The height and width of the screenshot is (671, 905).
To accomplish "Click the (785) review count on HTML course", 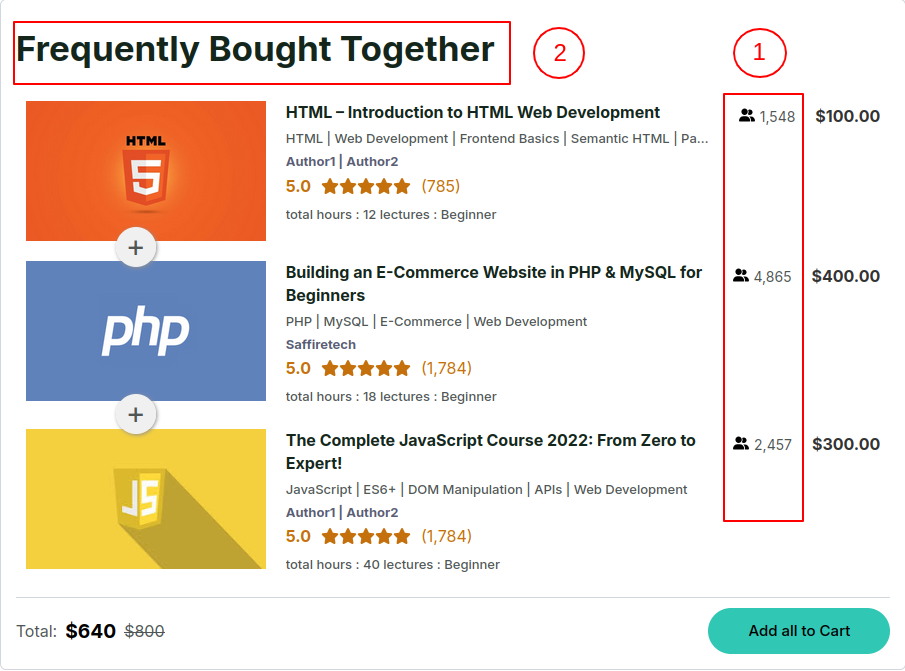I will click(x=441, y=186).
